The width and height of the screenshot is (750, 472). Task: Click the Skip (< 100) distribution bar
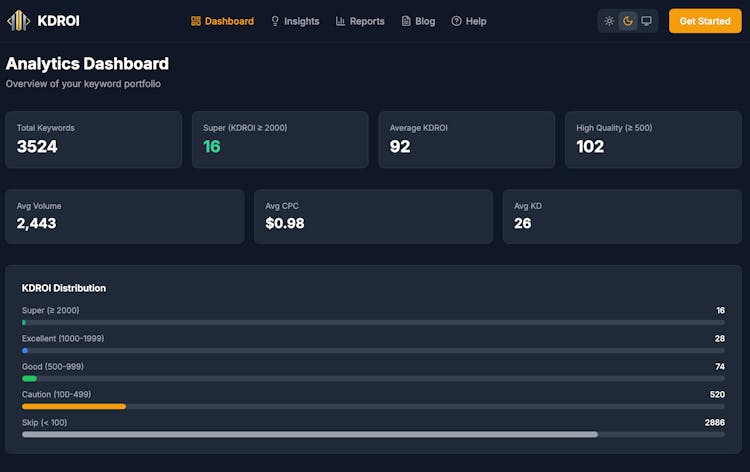(x=310, y=434)
